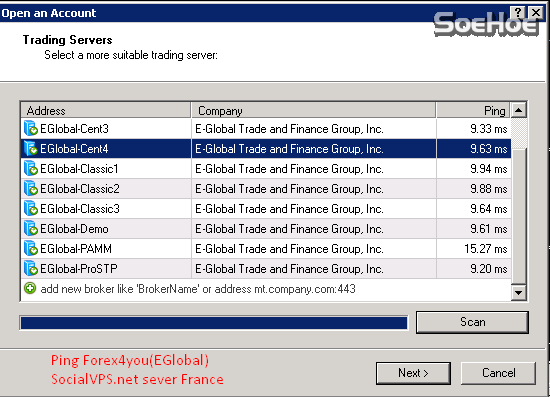Select the EGlobal-ProSTP server address
The width and height of the screenshot is (550, 397).
click(x=79, y=269)
